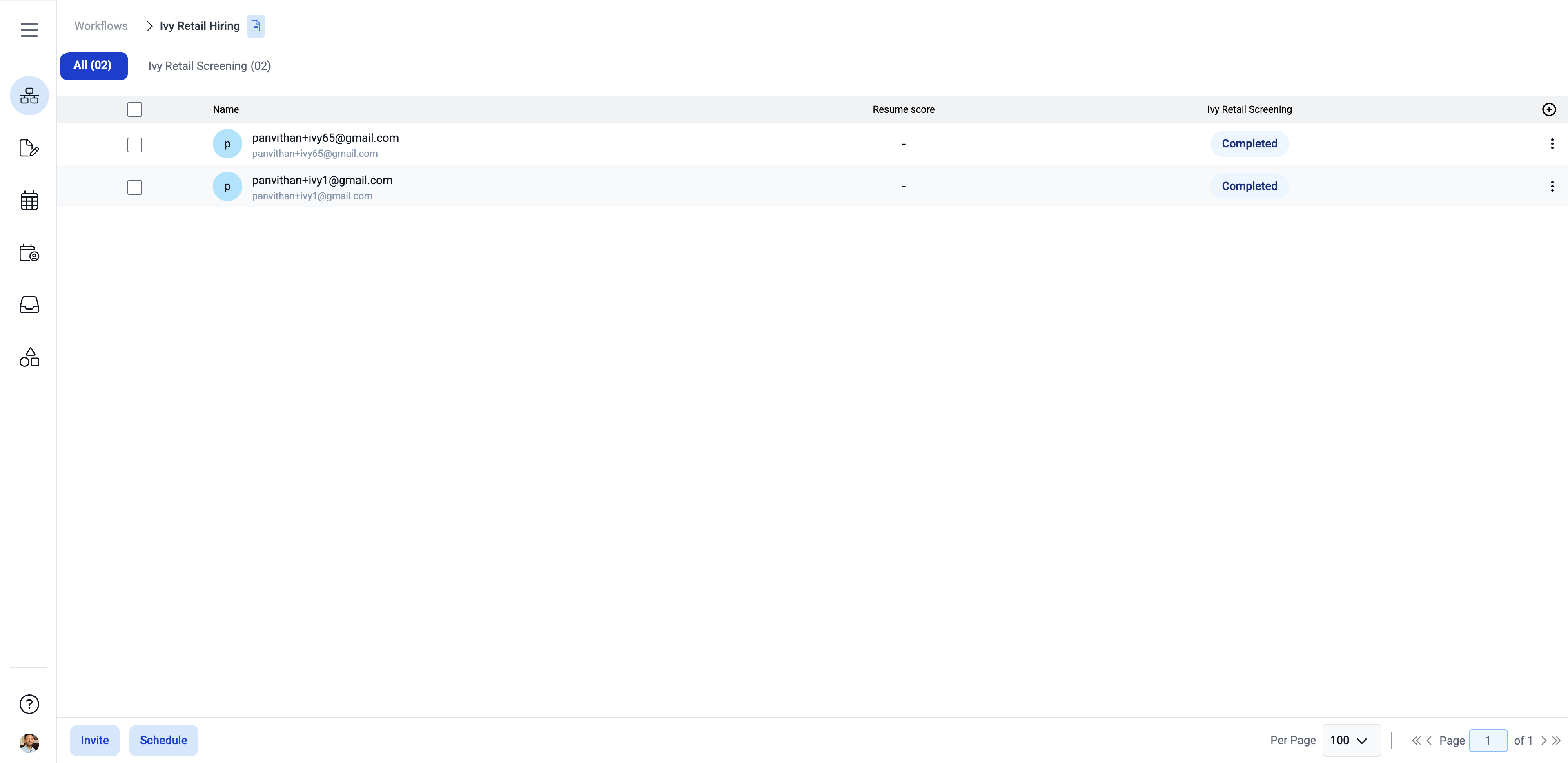This screenshot has height=763, width=1568.
Task: Click the avatar of panvithan+ivy1
Action: tap(227, 186)
